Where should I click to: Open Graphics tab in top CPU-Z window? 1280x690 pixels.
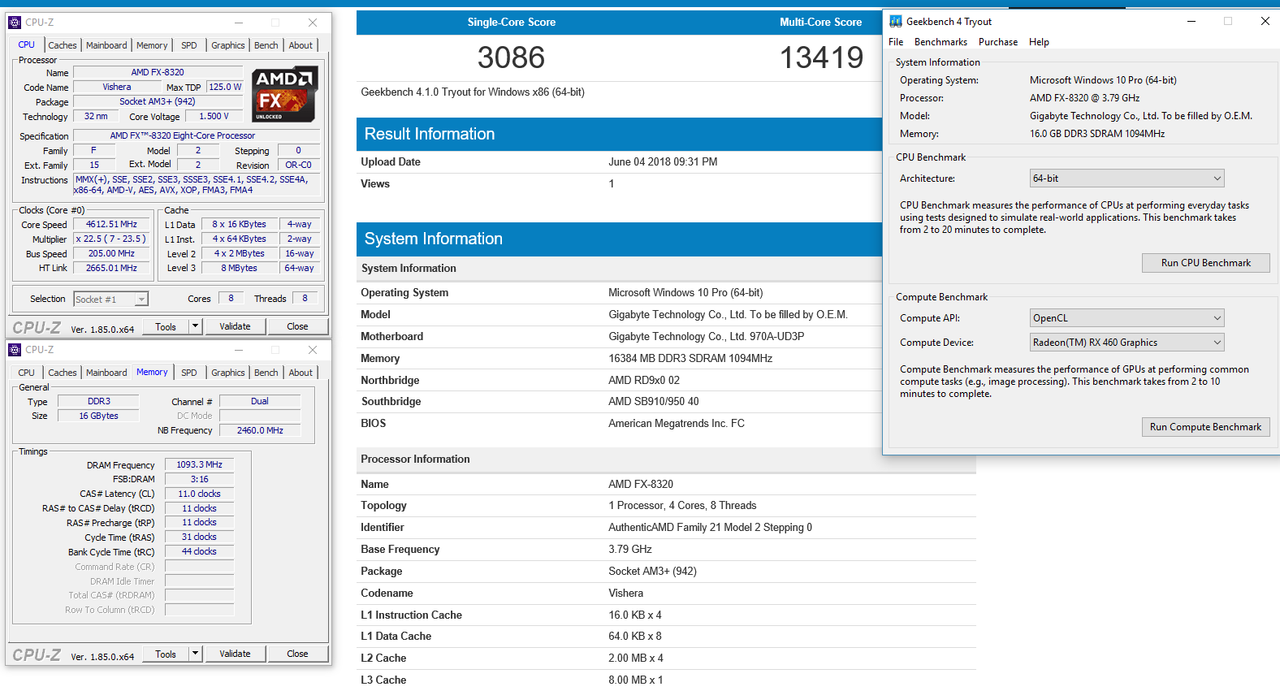click(228, 45)
